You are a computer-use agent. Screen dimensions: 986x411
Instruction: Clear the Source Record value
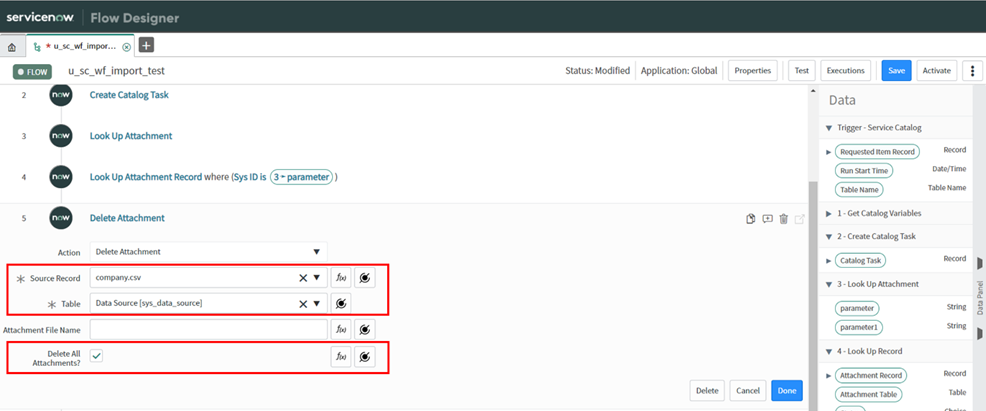coord(302,278)
